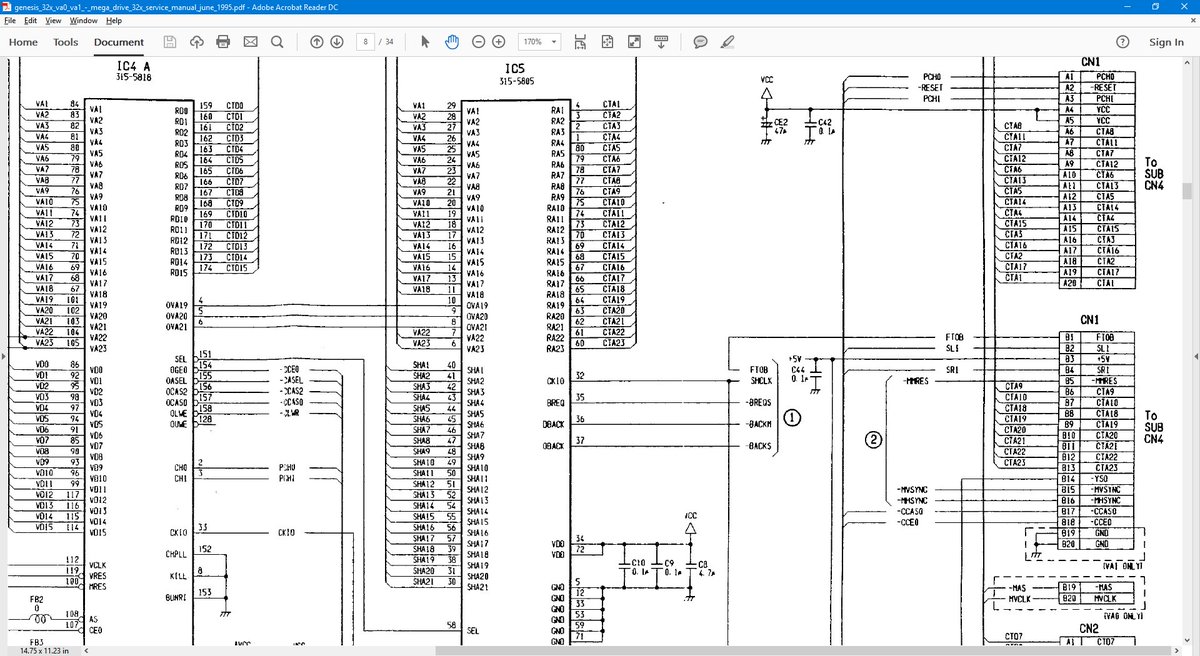Click the fit one full page icon

point(607,42)
